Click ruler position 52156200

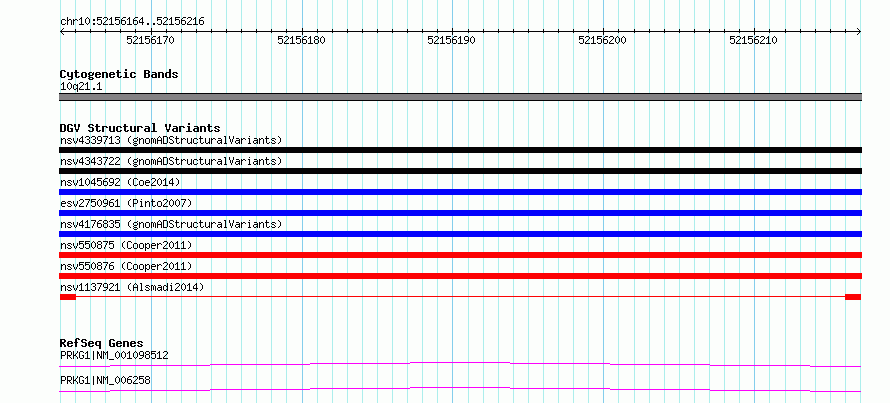point(602,40)
